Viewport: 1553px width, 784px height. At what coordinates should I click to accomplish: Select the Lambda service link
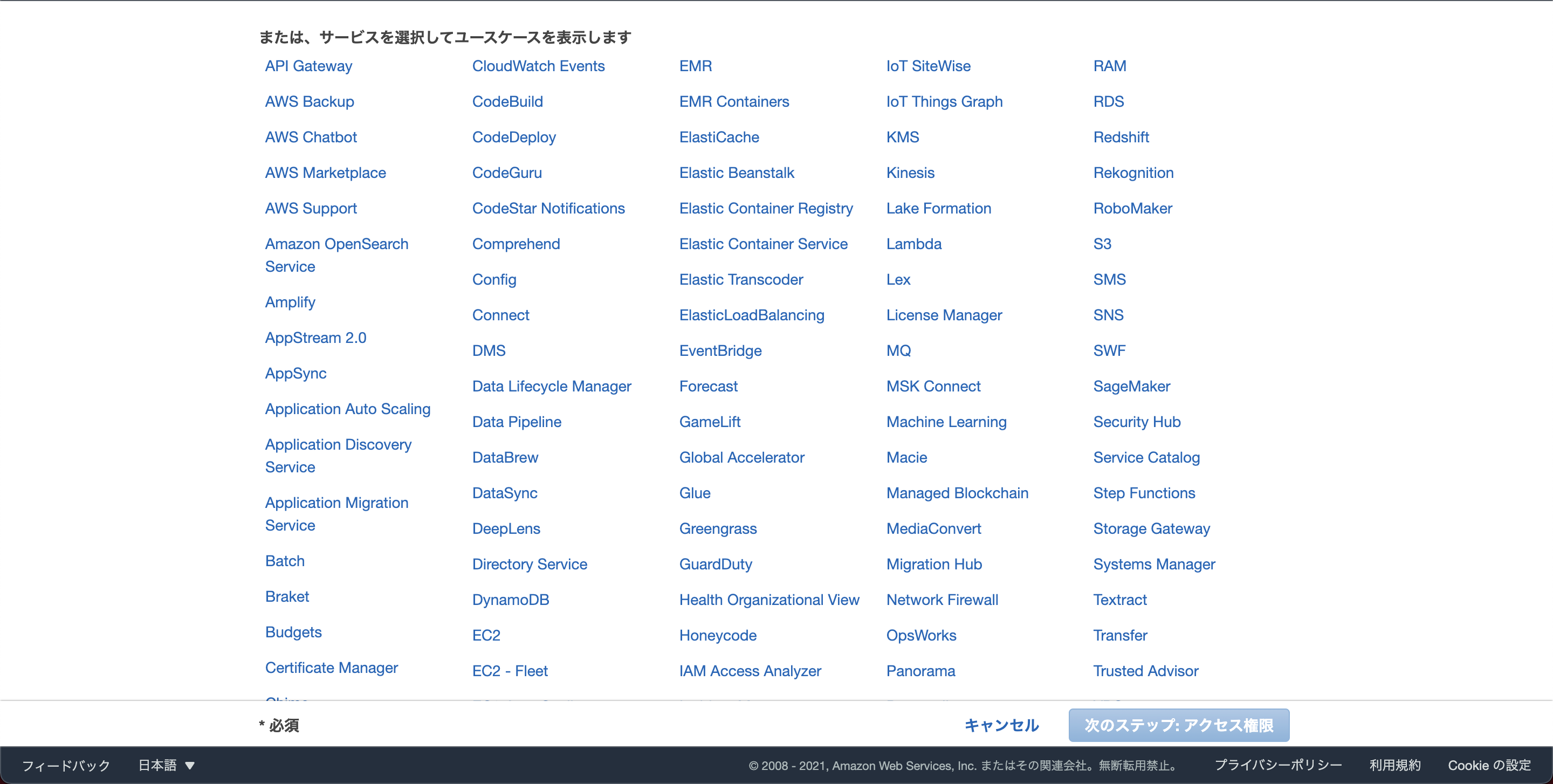coord(913,244)
